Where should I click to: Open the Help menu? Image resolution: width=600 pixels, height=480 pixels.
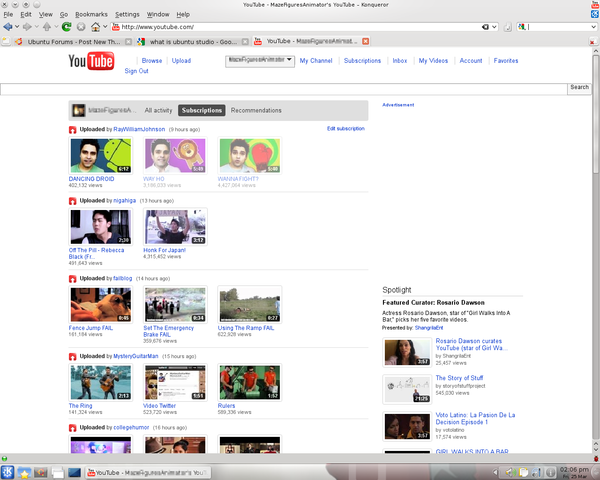tap(183, 15)
